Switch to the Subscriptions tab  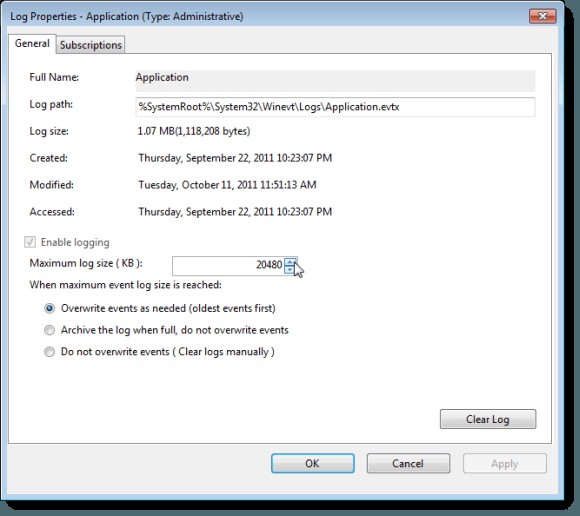tap(91, 45)
